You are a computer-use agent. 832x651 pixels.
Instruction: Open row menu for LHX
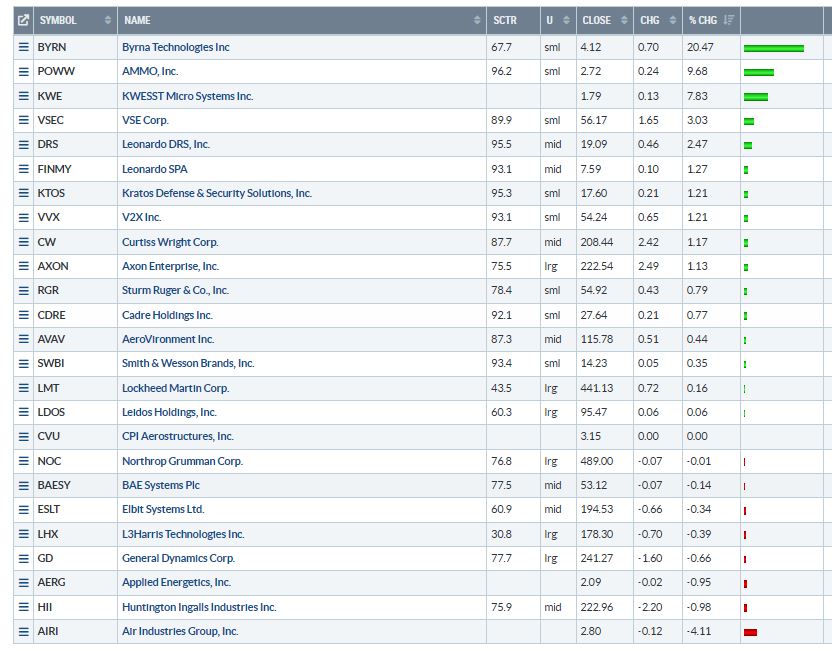click(x=23, y=534)
